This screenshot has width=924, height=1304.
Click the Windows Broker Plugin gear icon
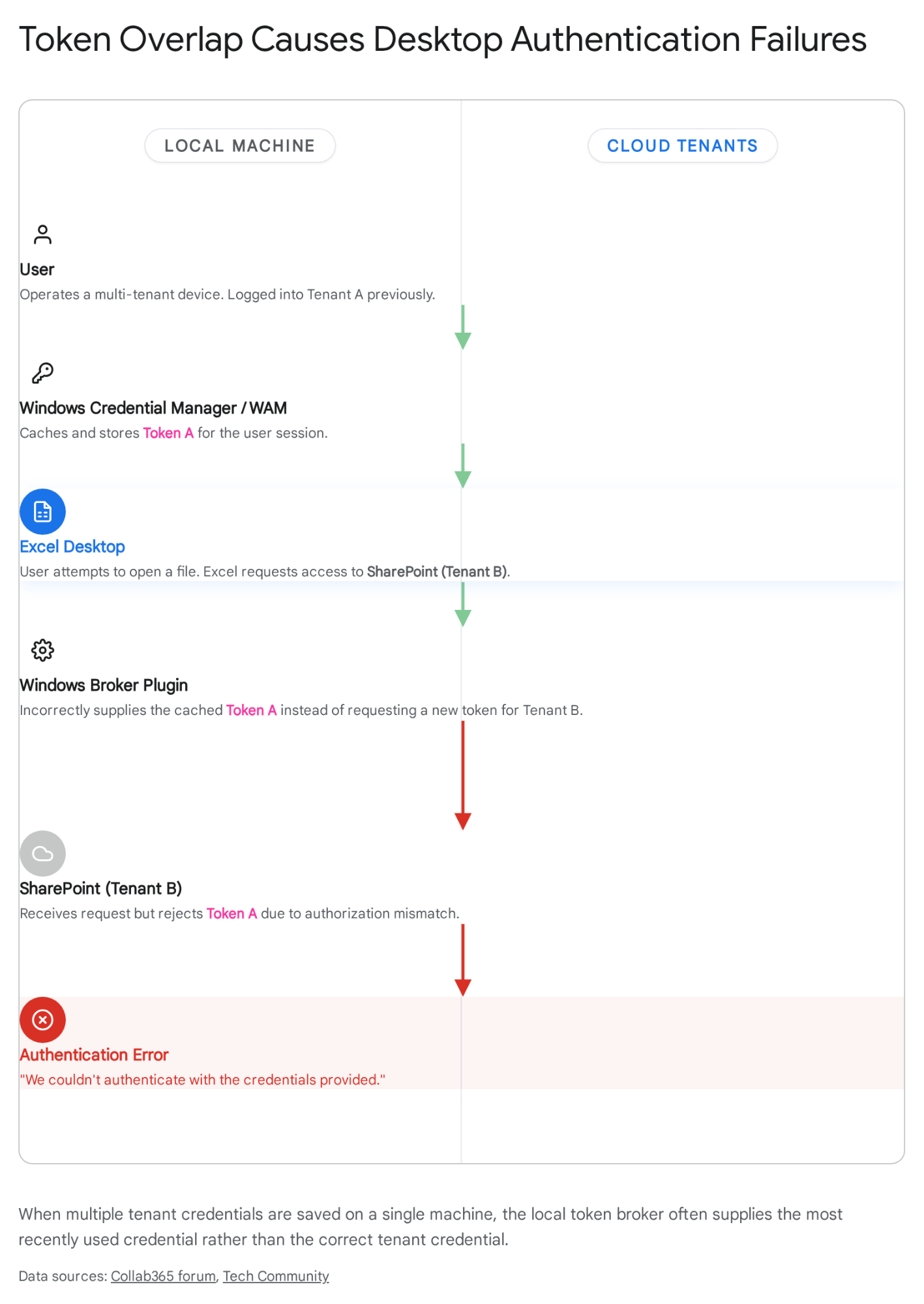pos(43,650)
